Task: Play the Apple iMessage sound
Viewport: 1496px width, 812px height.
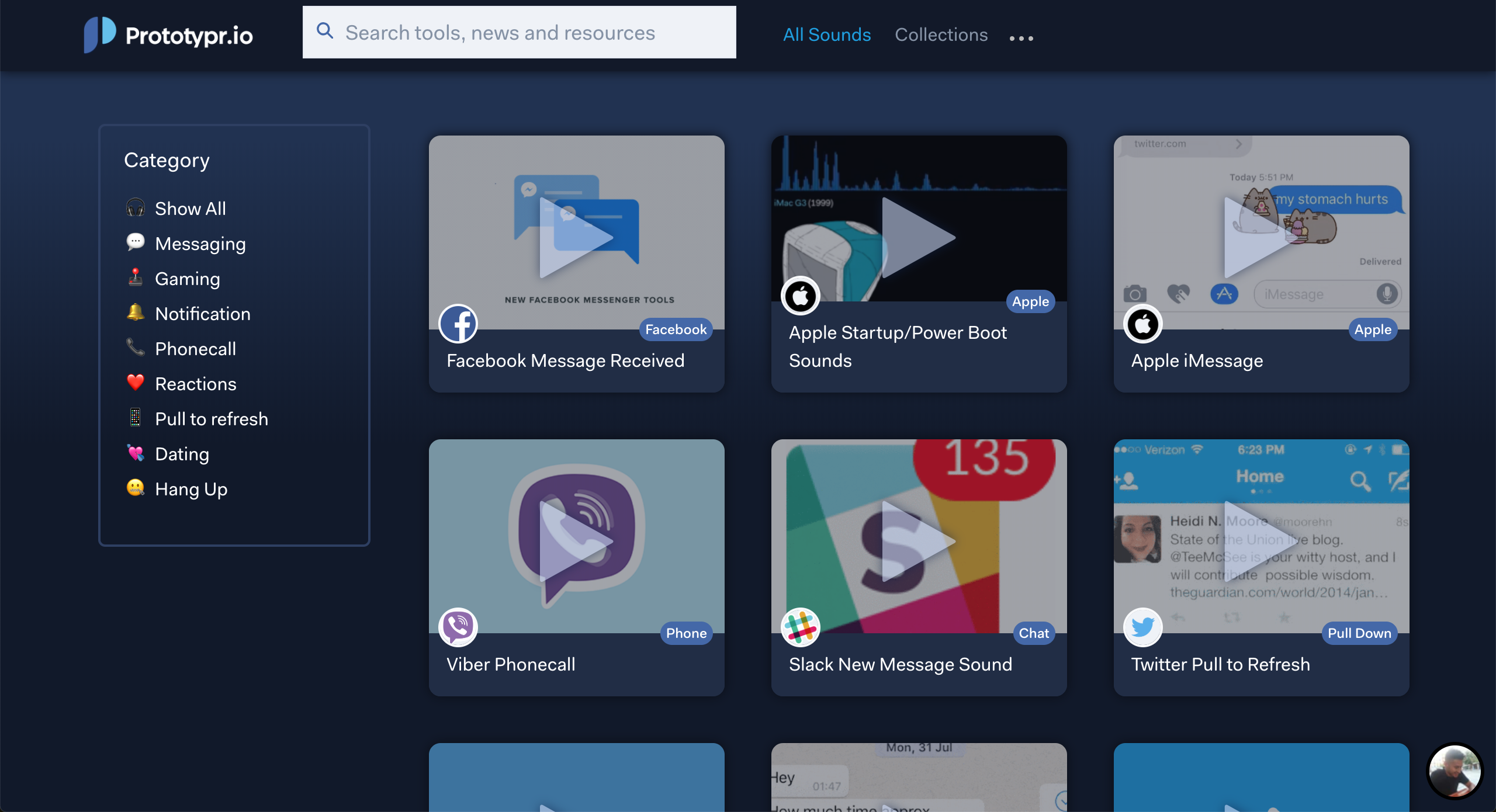Action: point(1260,238)
